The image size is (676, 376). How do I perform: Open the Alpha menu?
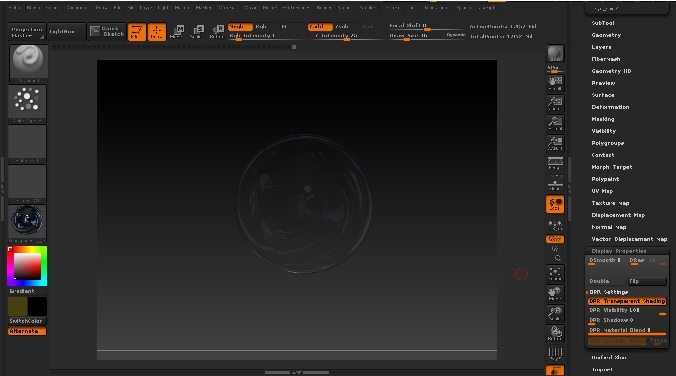15,8
